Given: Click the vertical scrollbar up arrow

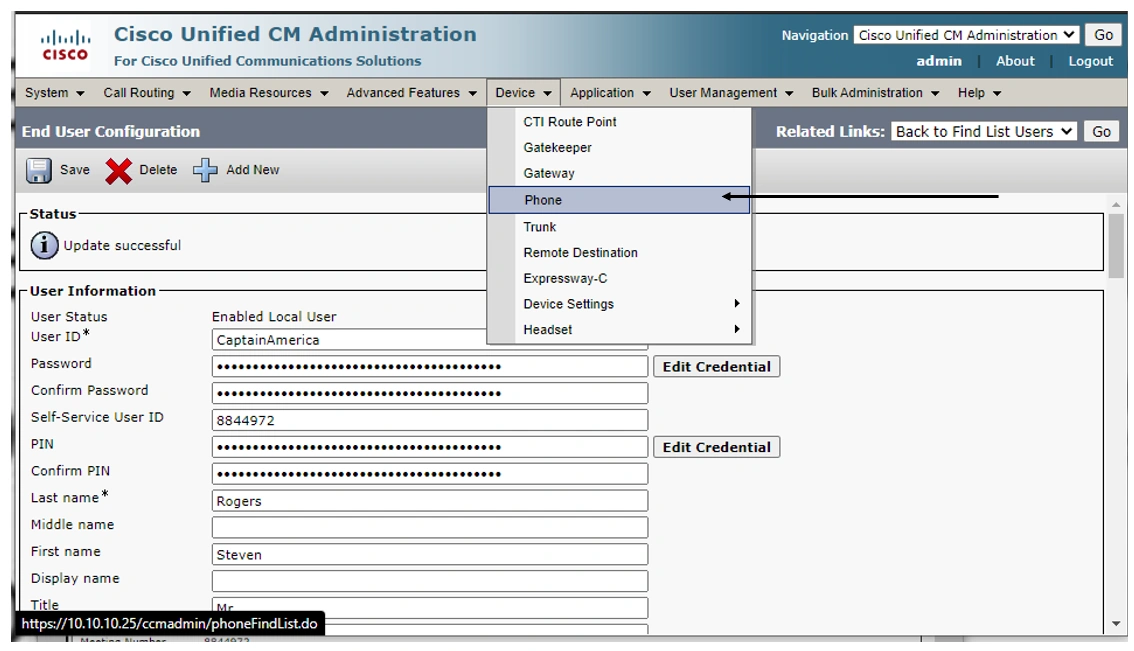Looking at the screenshot, I should [1117, 205].
